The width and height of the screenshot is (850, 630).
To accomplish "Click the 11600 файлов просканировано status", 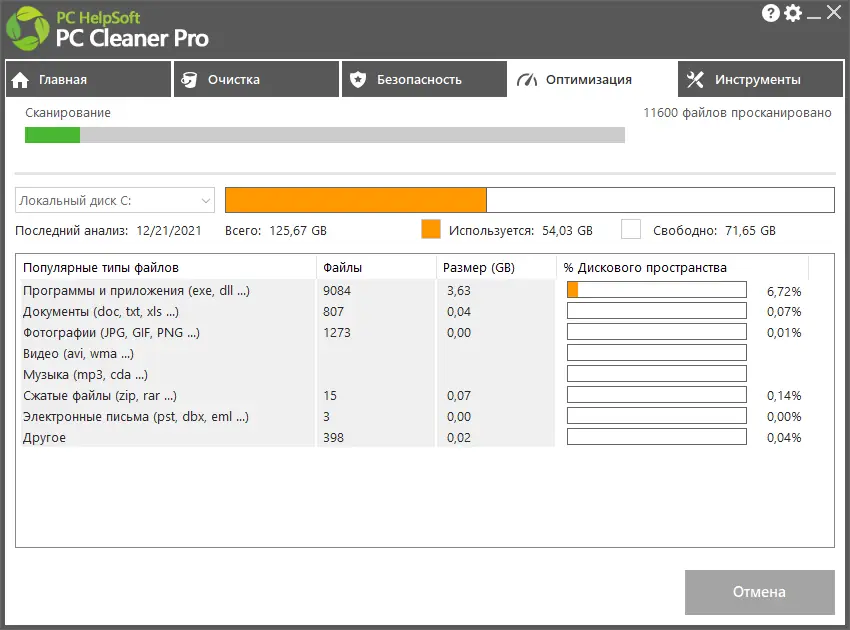I will [x=737, y=113].
